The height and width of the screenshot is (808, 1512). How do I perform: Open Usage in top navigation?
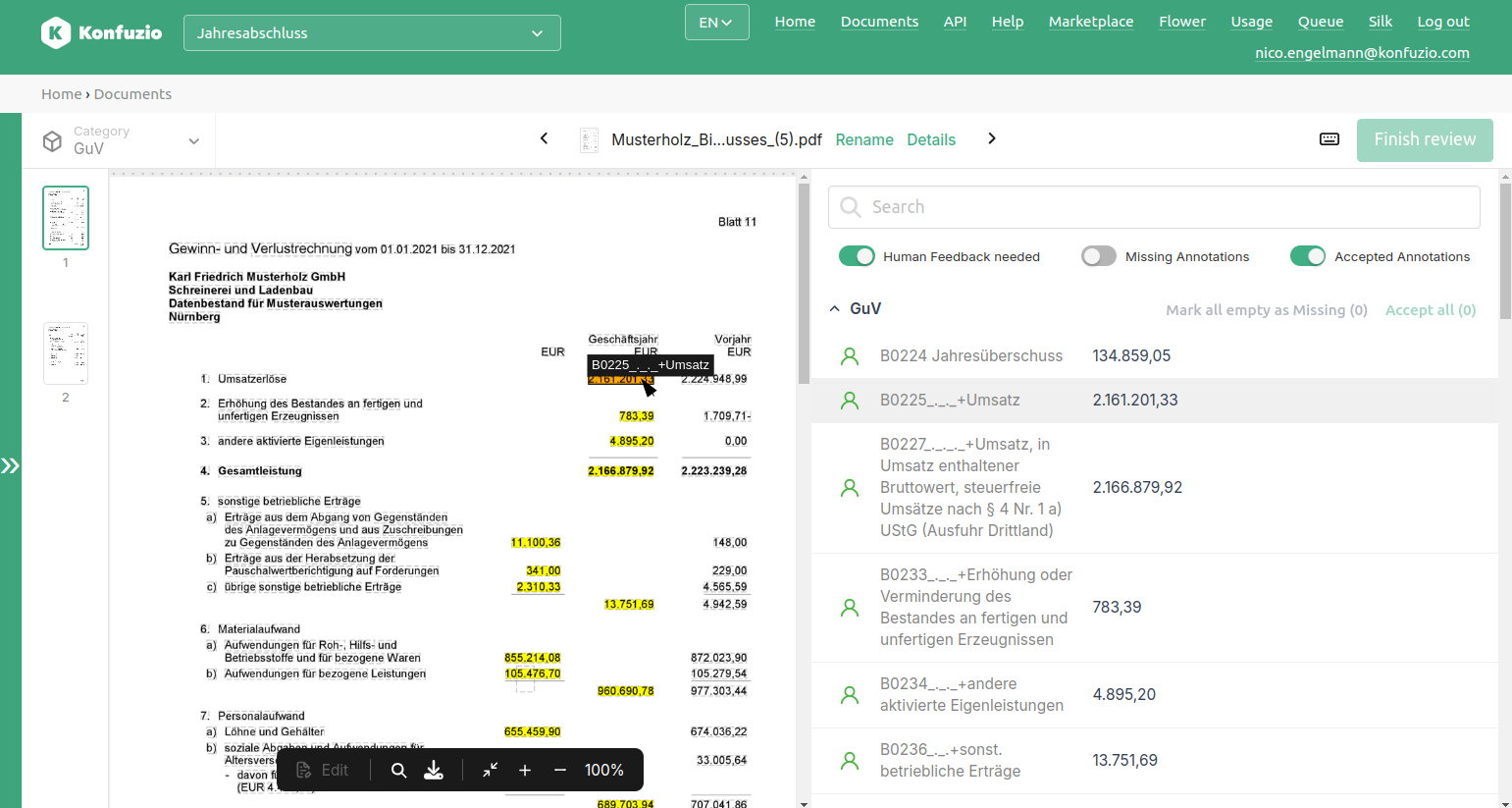pos(1252,22)
